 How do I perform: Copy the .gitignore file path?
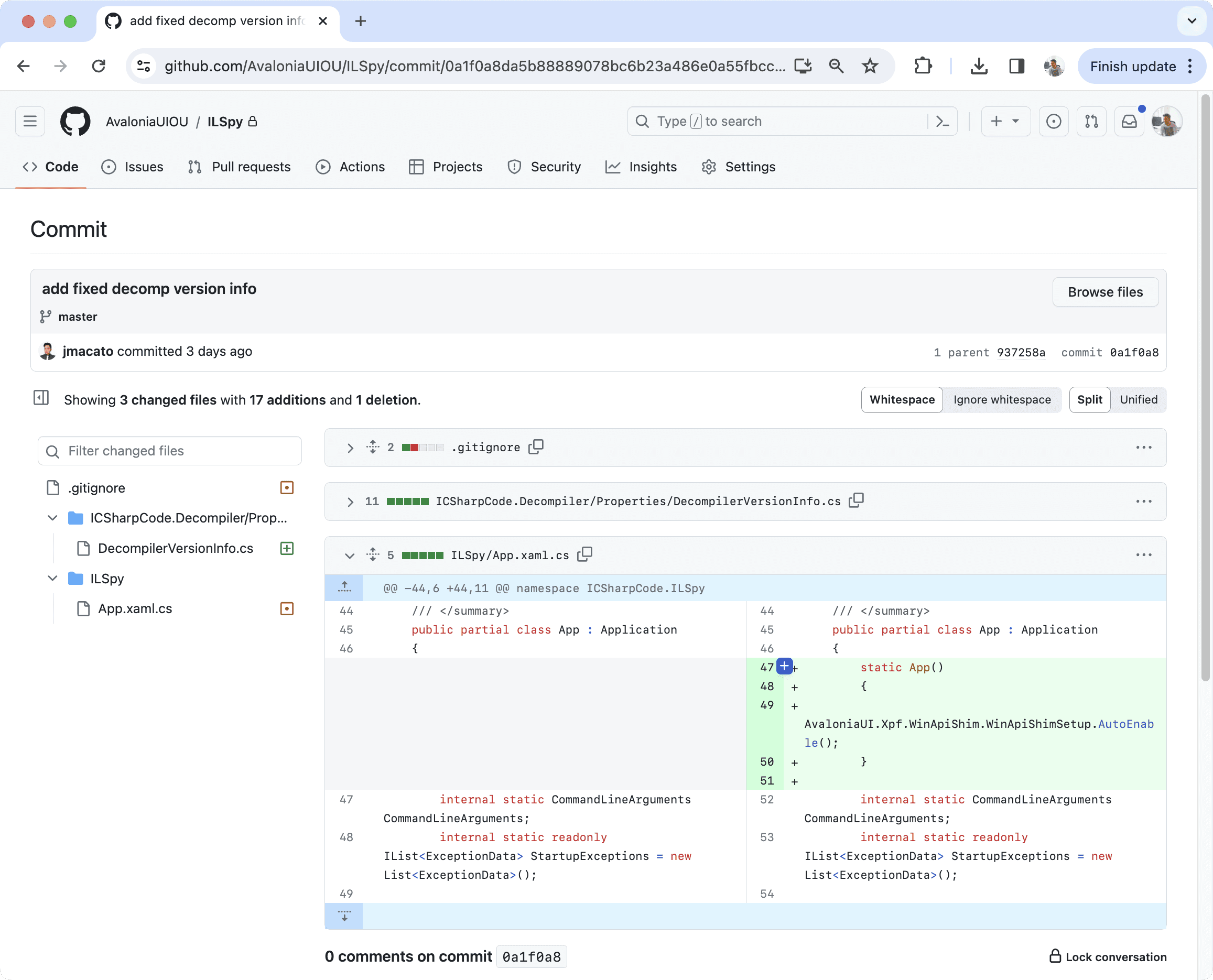click(536, 447)
